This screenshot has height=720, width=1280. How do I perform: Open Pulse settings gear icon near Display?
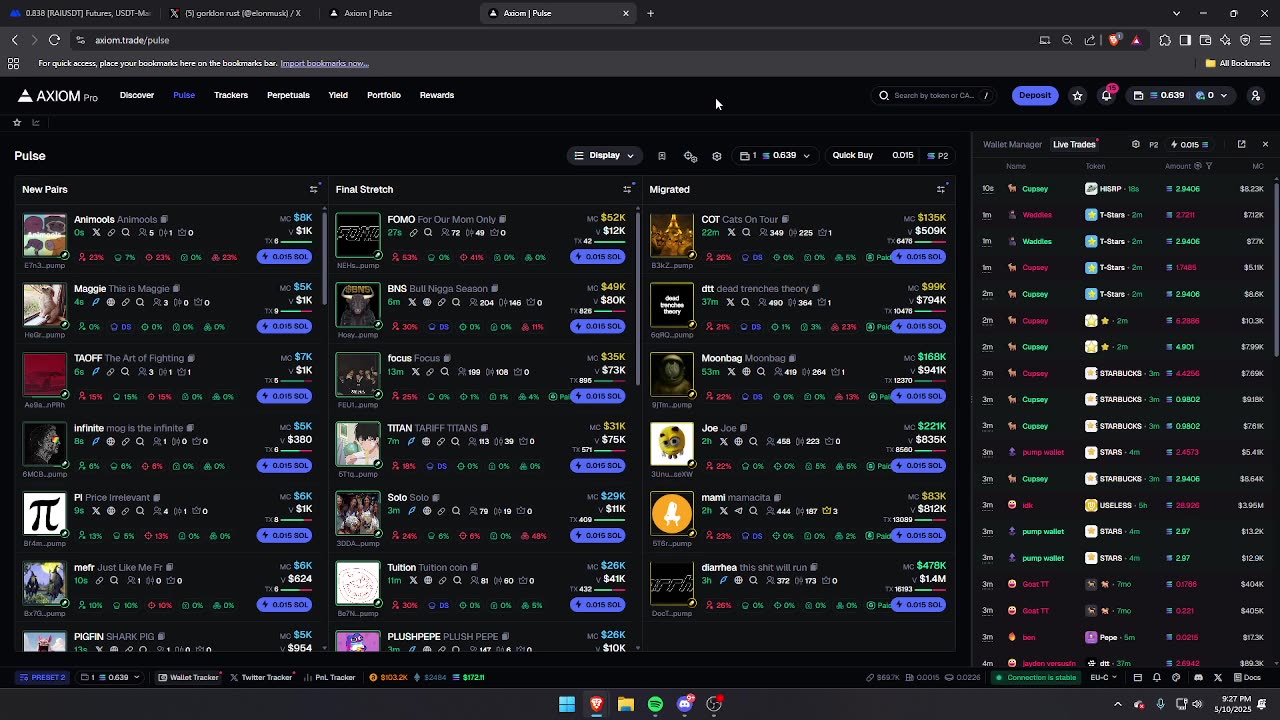716,156
